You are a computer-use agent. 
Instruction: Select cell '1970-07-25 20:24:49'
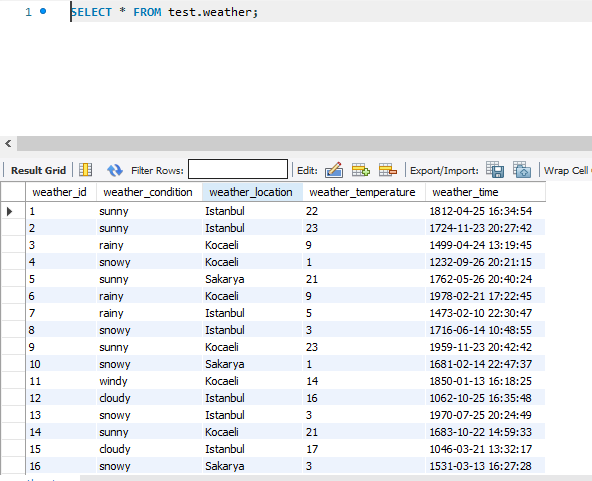coord(486,415)
